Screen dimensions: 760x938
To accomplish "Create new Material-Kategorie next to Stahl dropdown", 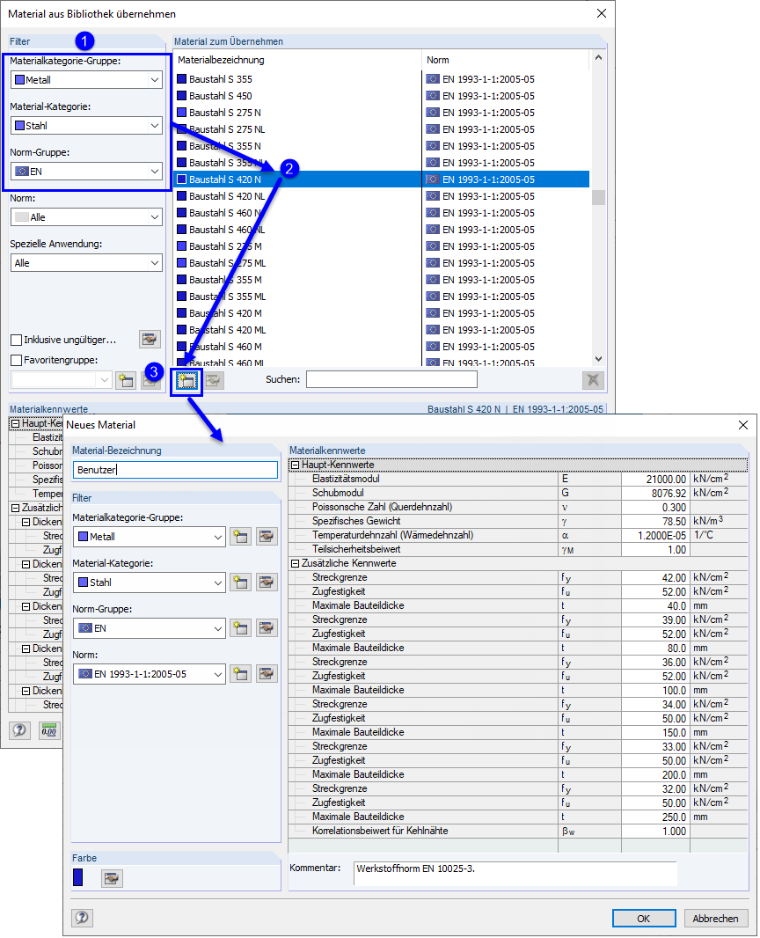I will click(x=241, y=582).
